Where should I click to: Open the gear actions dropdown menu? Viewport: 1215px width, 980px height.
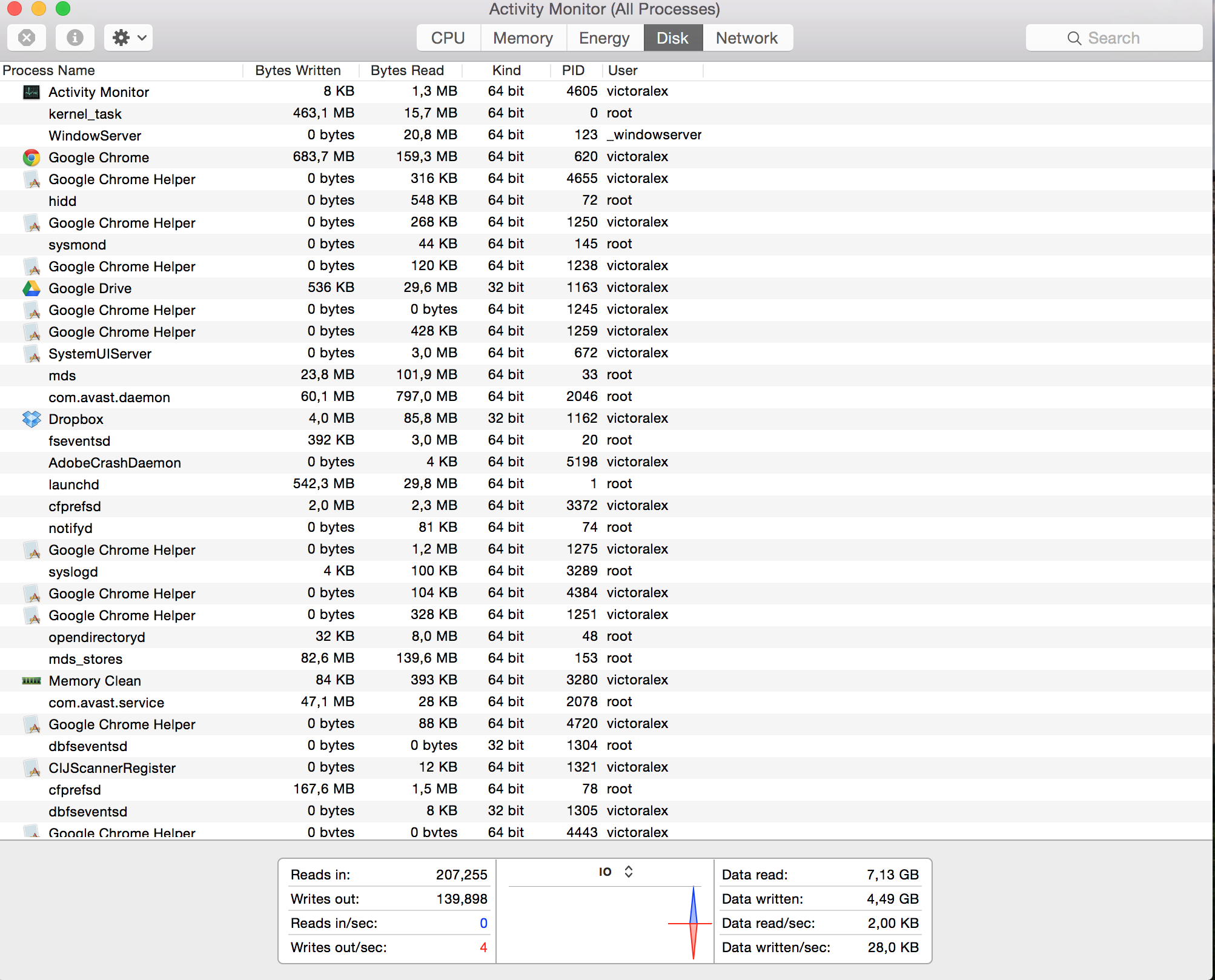pyautogui.click(x=128, y=38)
